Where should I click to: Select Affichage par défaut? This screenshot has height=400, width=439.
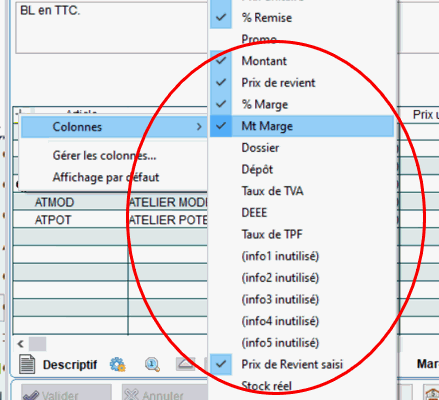point(106,177)
